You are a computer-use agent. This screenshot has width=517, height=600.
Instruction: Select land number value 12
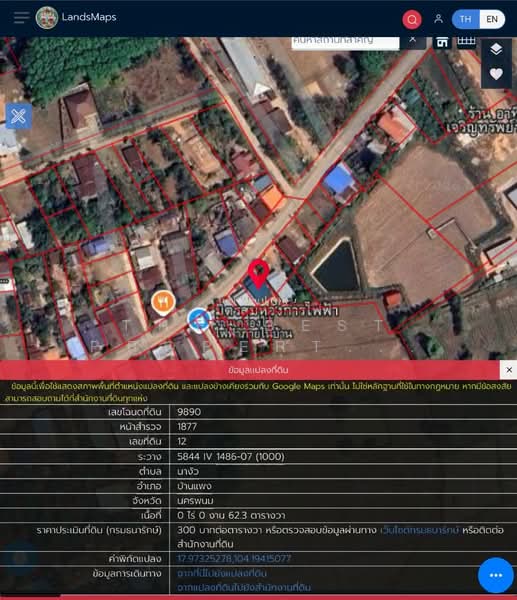click(x=182, y=442)
